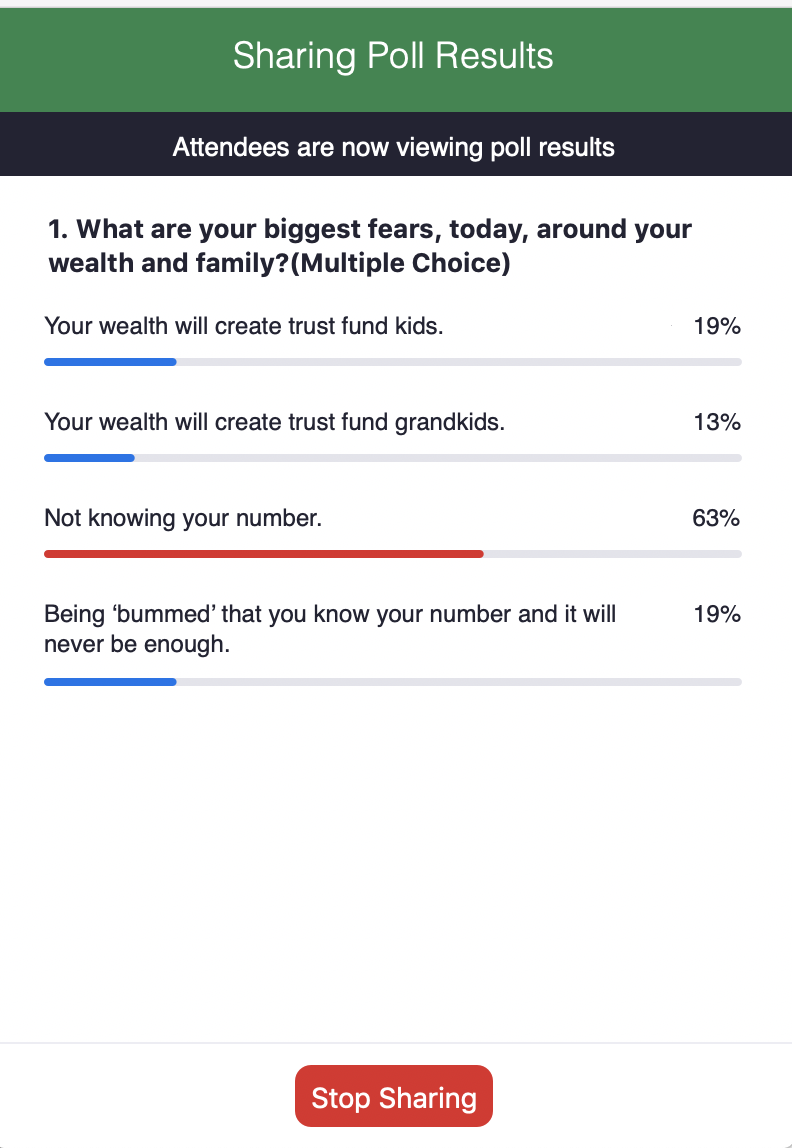
Task: Select the 'trust fund kids' answer text
Action: 244,326
